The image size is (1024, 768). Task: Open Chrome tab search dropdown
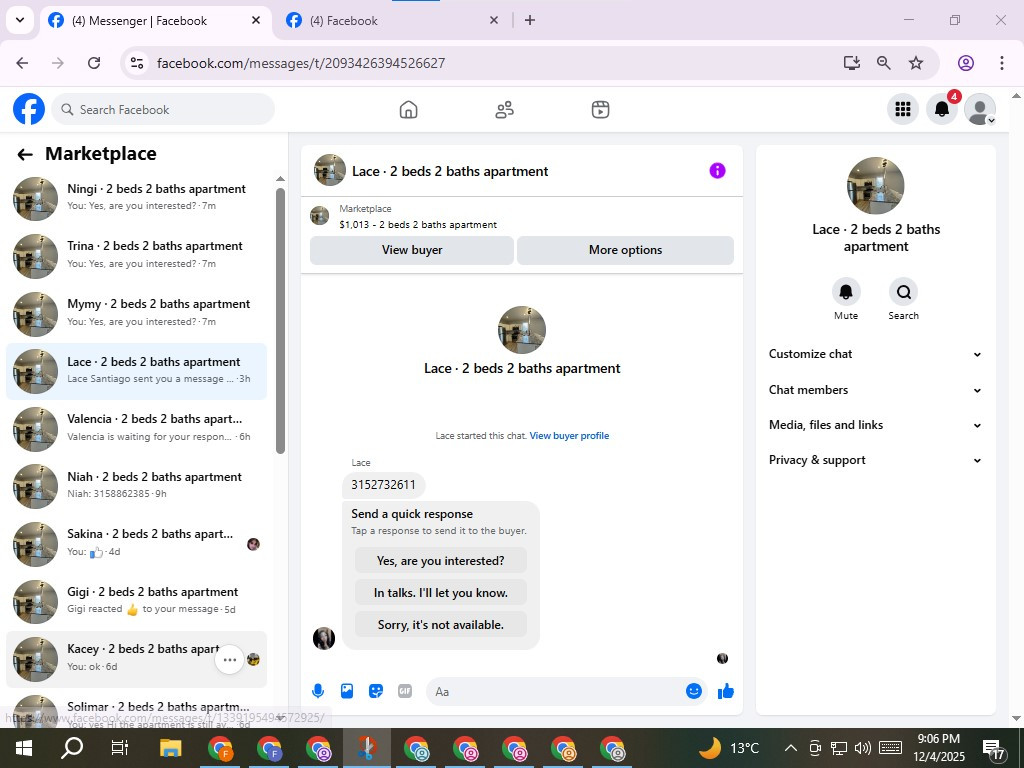click(x=20, y=20)
